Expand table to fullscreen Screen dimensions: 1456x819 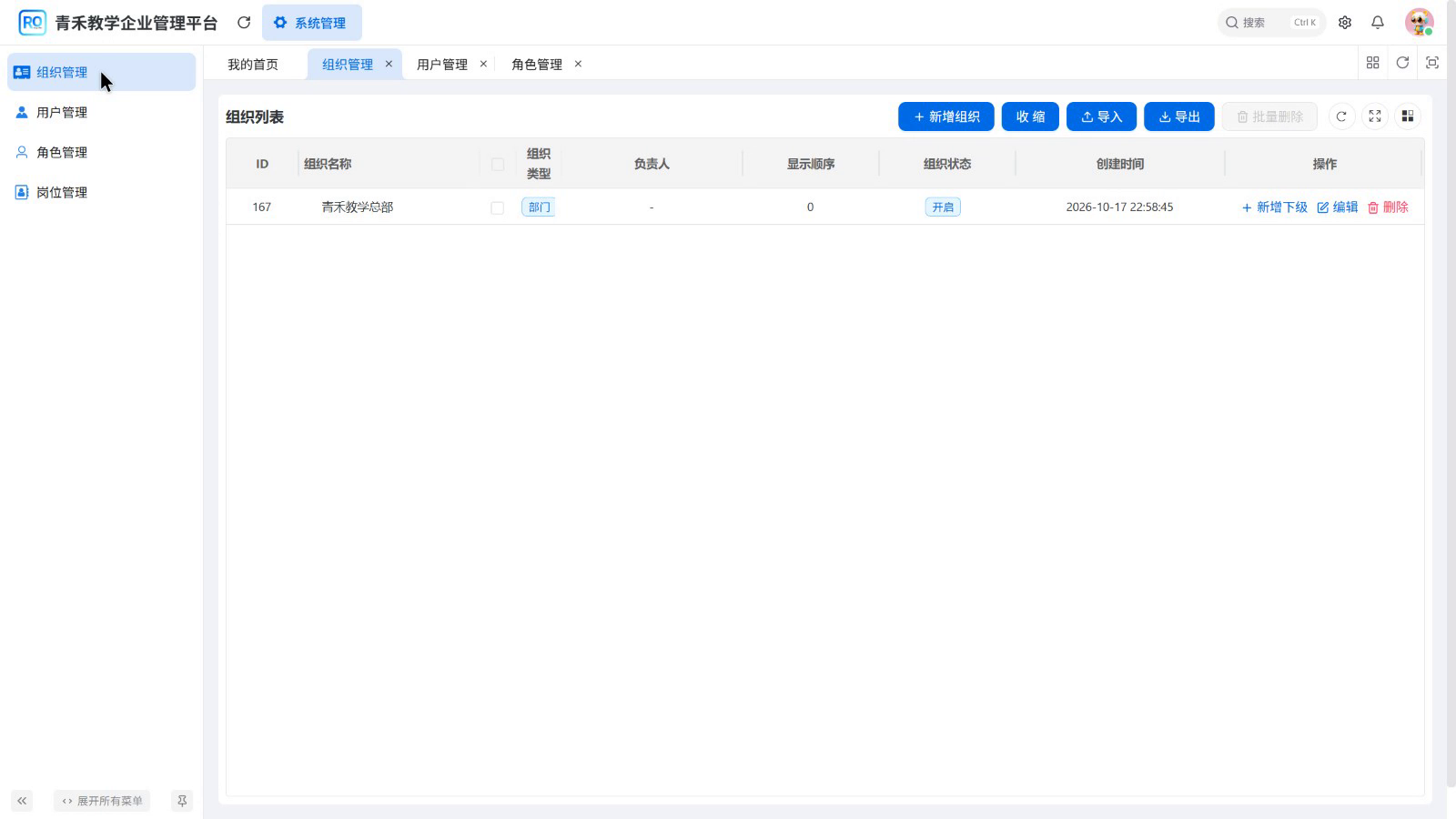click(x=1375, y=116)
